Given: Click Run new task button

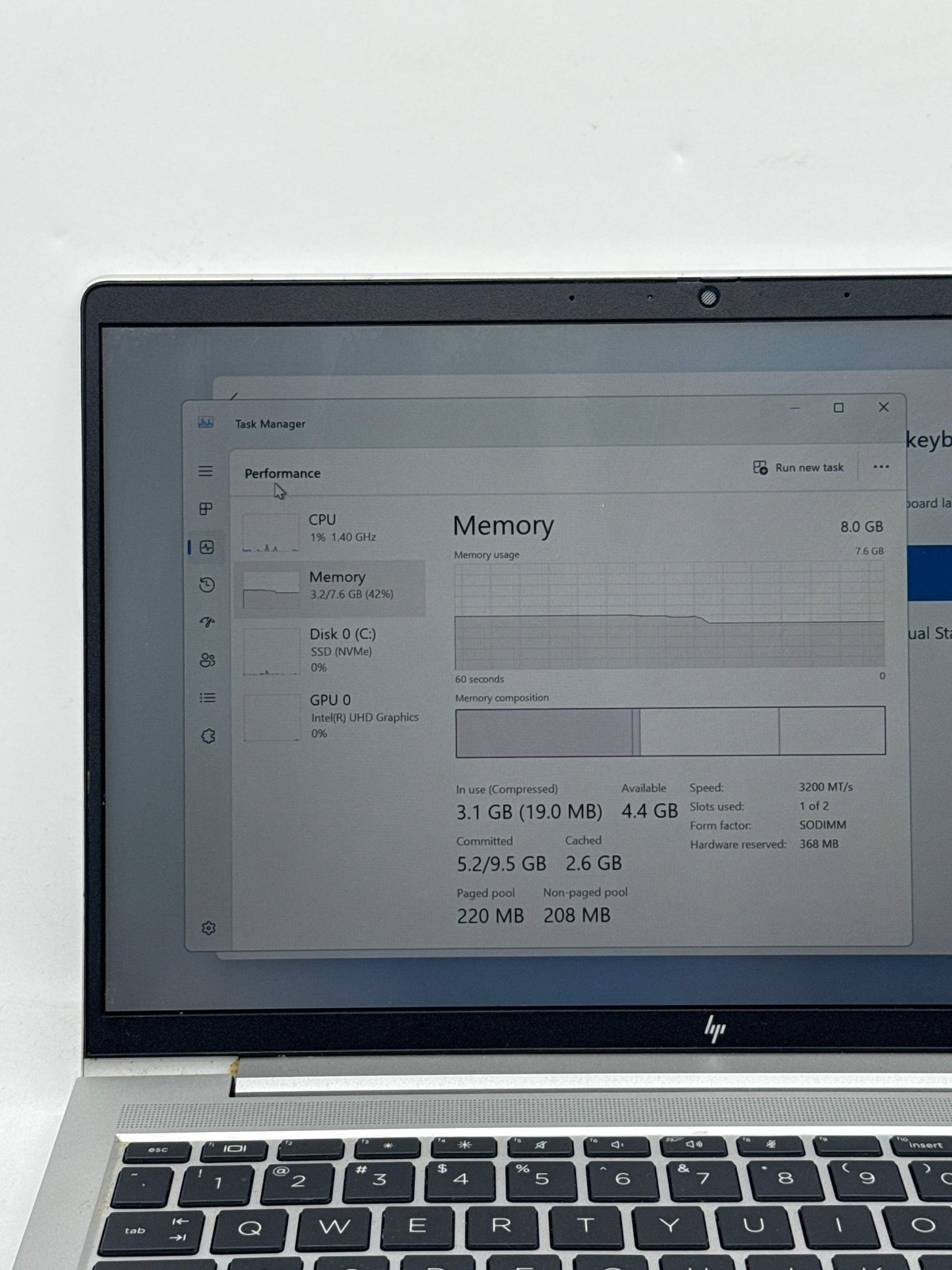Looking at the screenshot, I should (x=798, y=468).
